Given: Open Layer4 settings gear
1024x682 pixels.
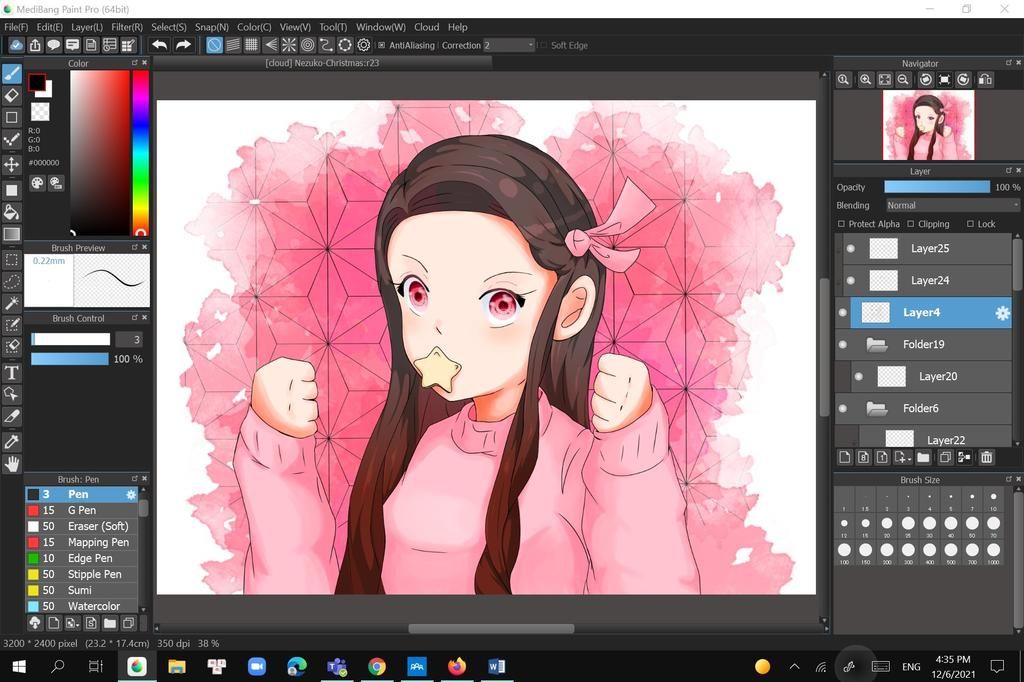Looking at the screenshot, I should (1002, 313).
